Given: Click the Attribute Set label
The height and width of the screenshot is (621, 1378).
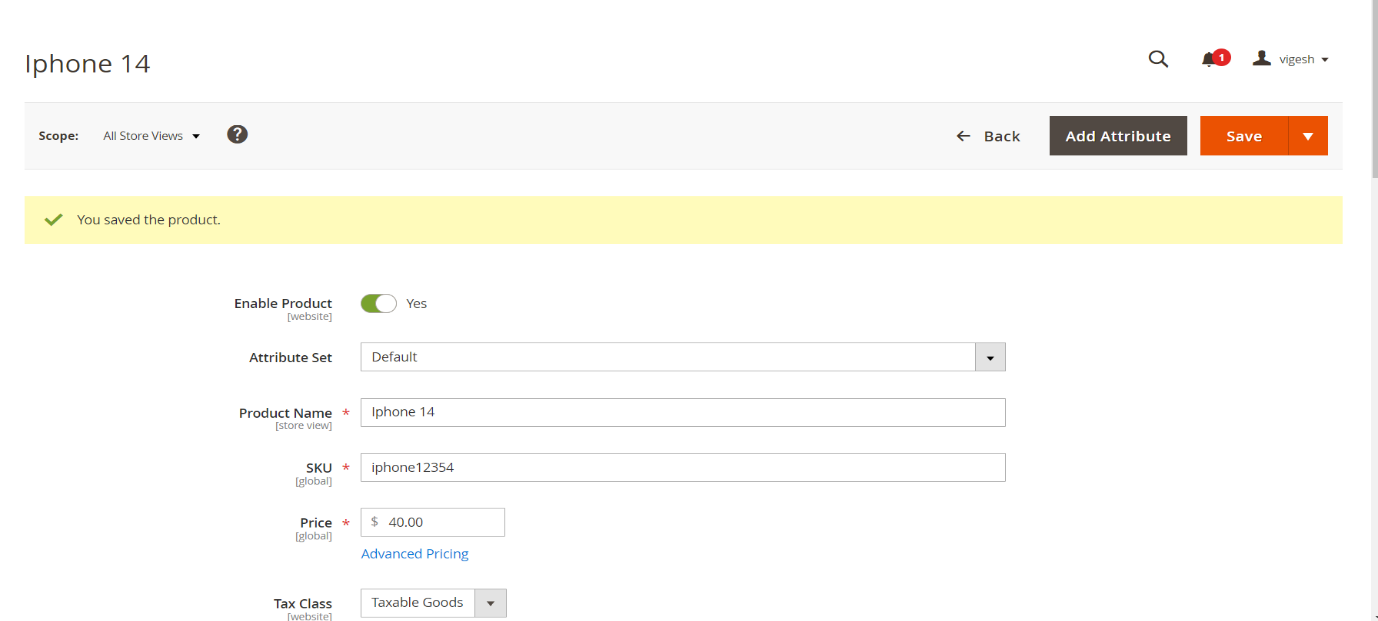Looking at the screenshot, I should click(x=291, y=357).
